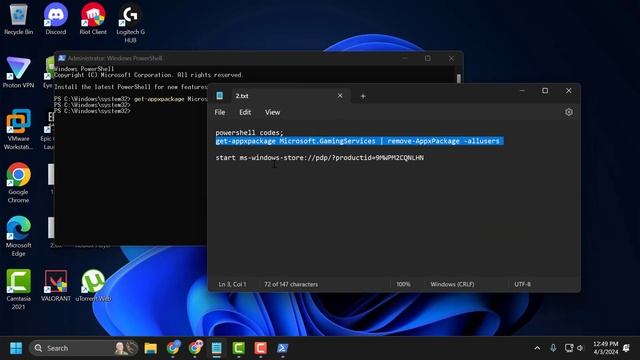Launch Proton VPN desktop shortcut

coord(18,73)
